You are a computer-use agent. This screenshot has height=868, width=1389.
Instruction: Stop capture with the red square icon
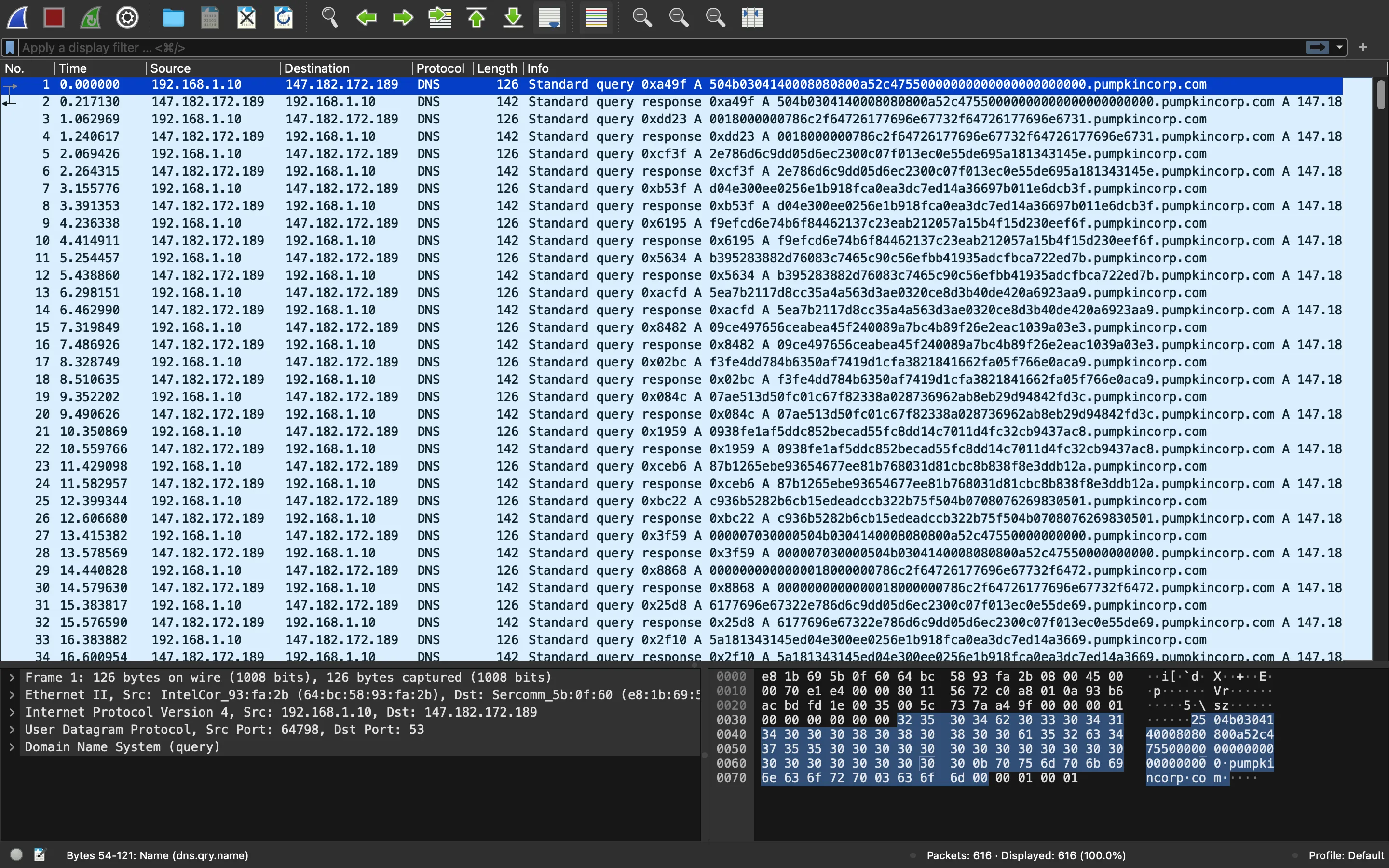(54, 18)
